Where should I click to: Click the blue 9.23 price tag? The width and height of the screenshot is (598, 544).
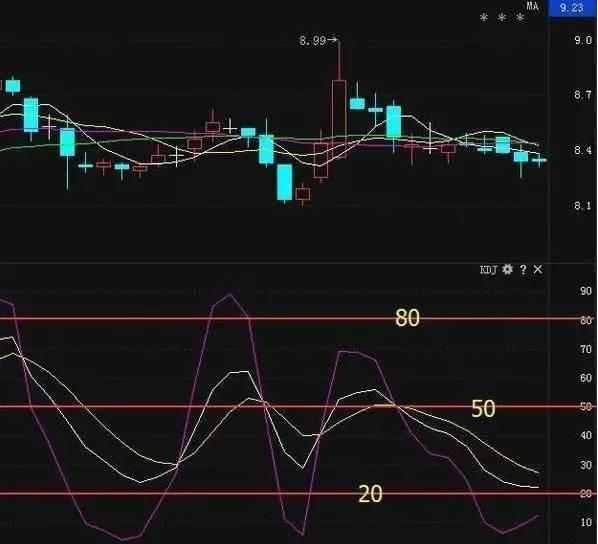point(572,8)
